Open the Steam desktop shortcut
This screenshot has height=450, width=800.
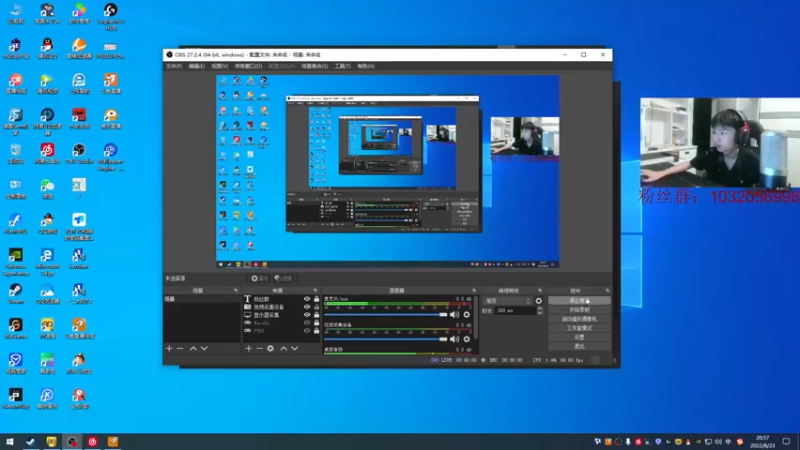15,293
